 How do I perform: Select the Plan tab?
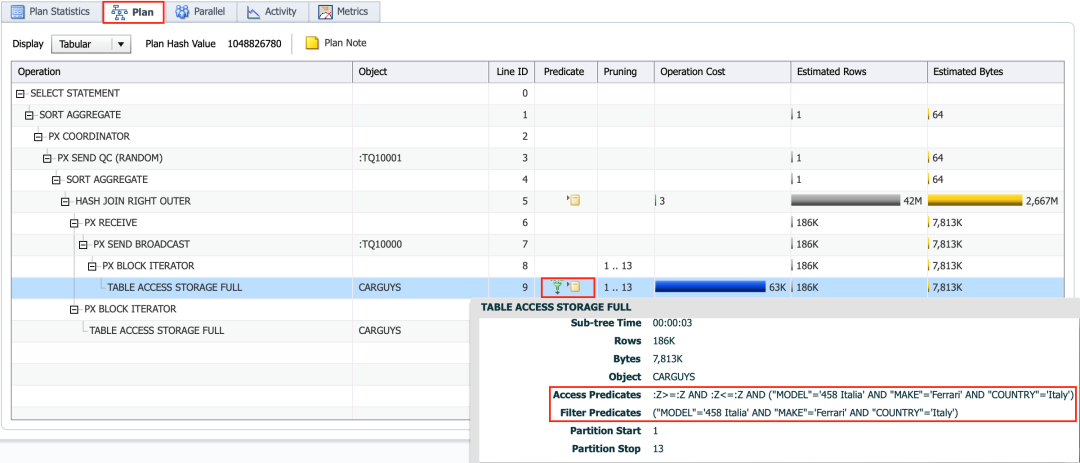point(133,12)
